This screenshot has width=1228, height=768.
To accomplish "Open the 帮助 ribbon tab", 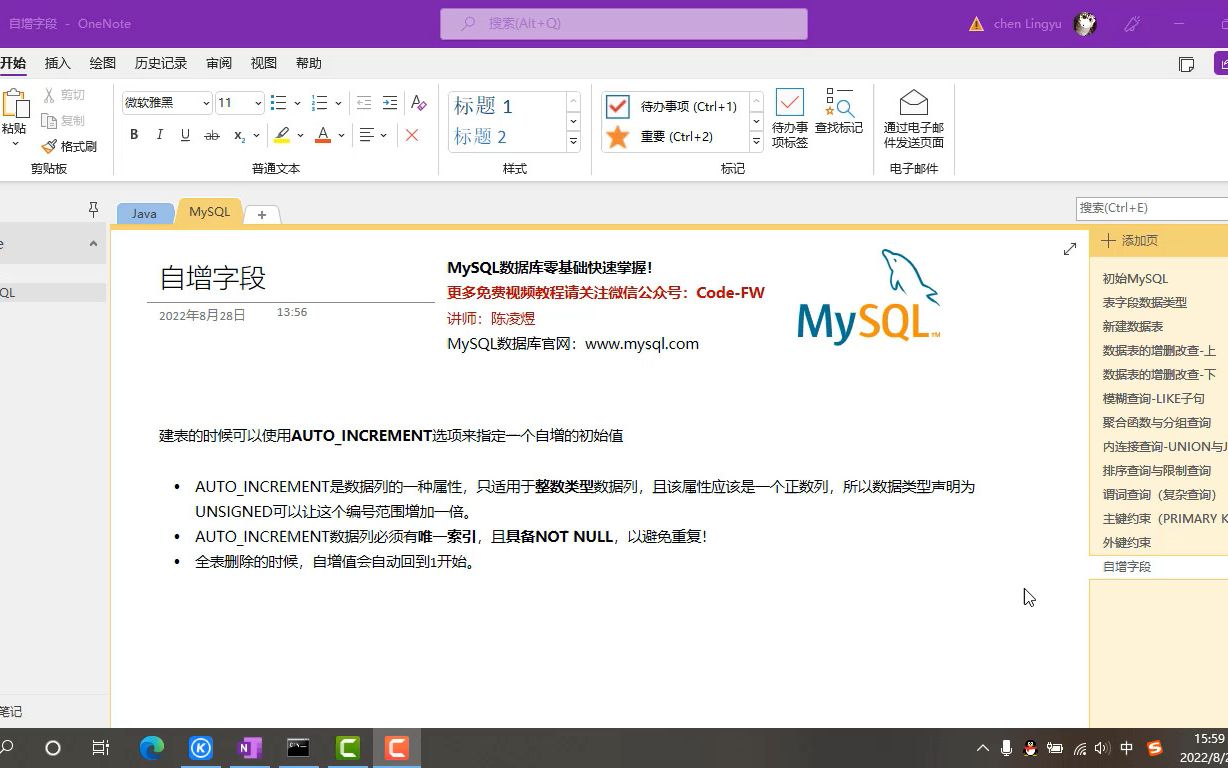I will (309, 63).
